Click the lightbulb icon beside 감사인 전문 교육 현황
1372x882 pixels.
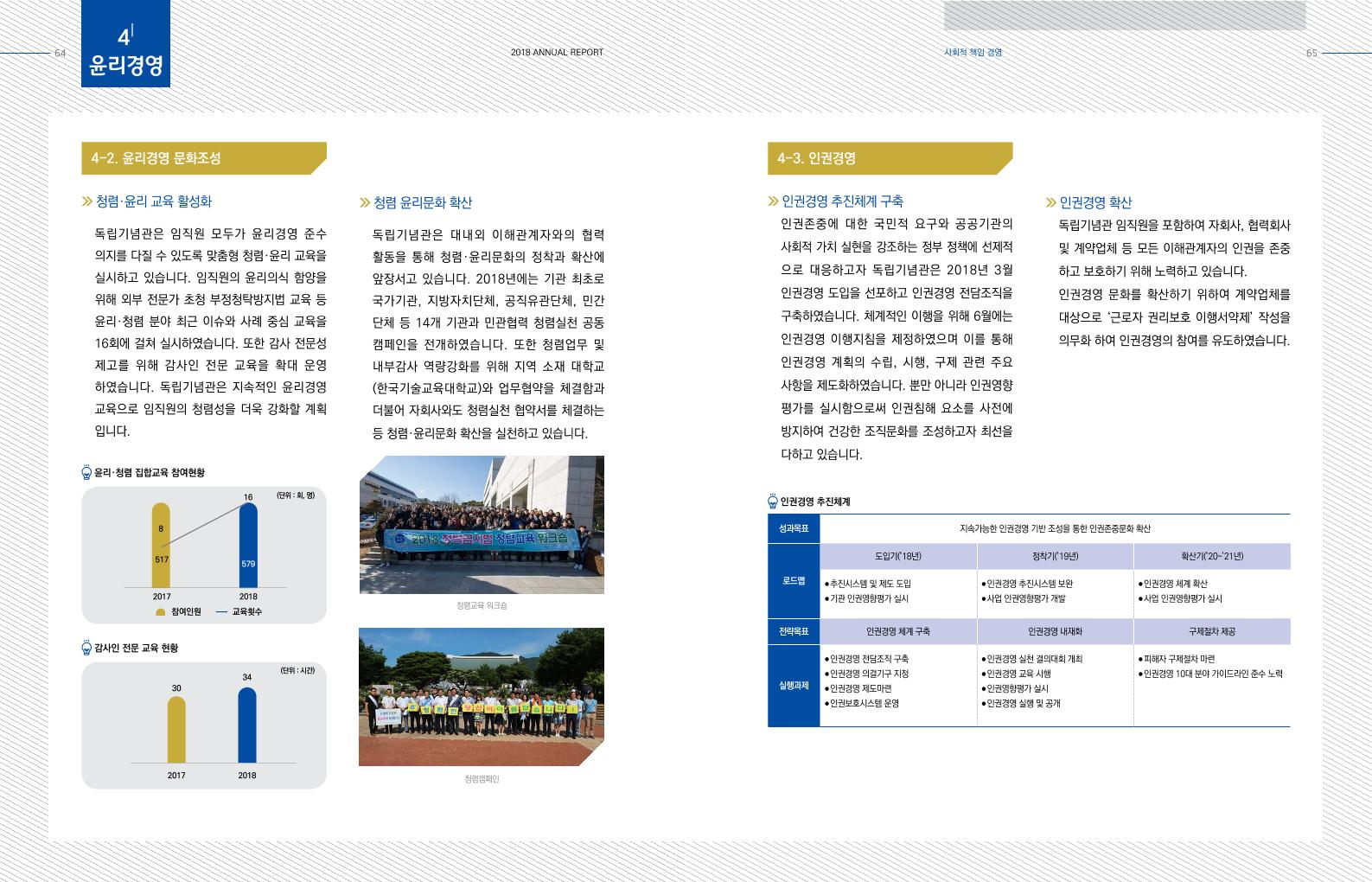[x=86, y=648]
